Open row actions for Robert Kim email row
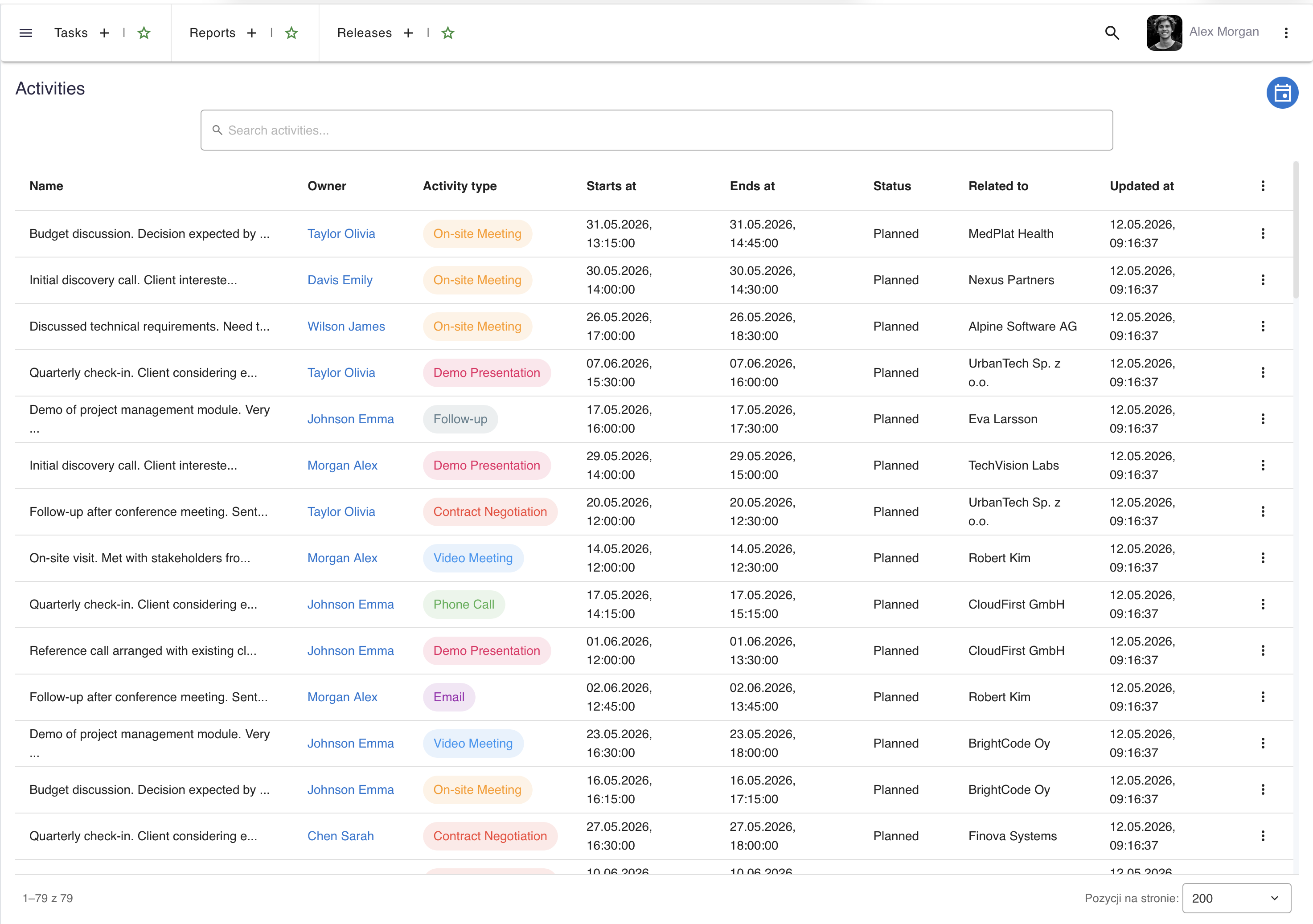Viewport: 1313px width, 924px height. pos(1263,696)
